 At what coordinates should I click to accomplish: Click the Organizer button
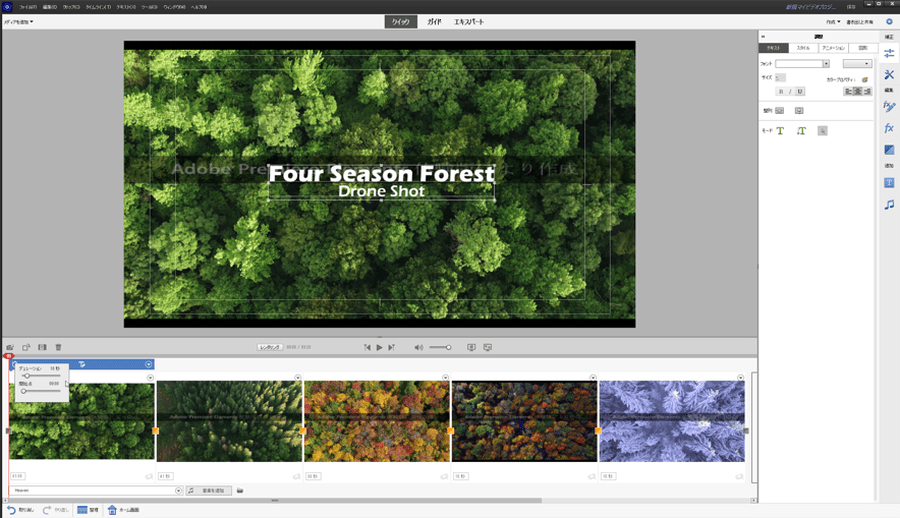point(88,510)
